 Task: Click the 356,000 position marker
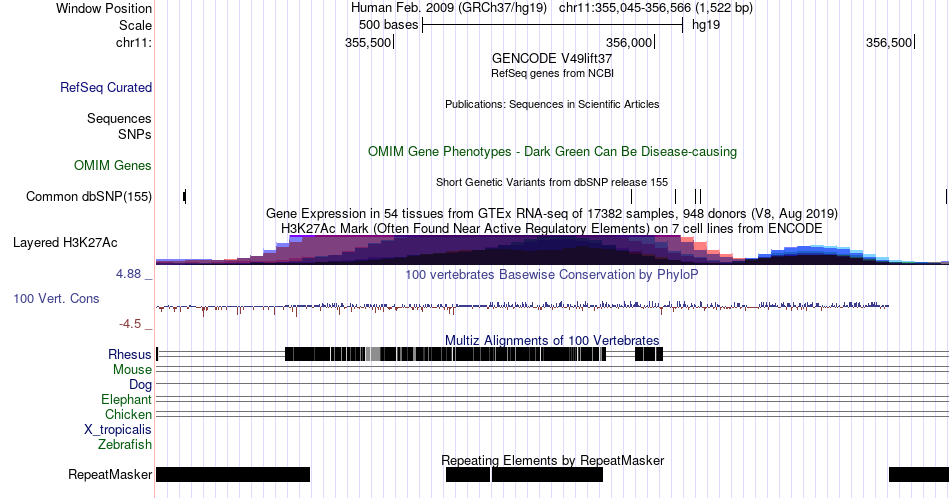[629, 42]
